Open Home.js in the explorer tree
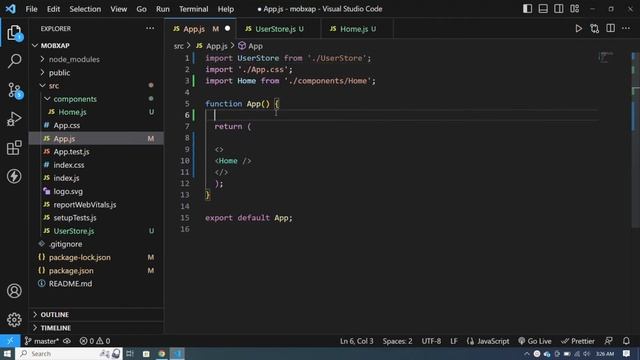640x360 pixels. 96,112
